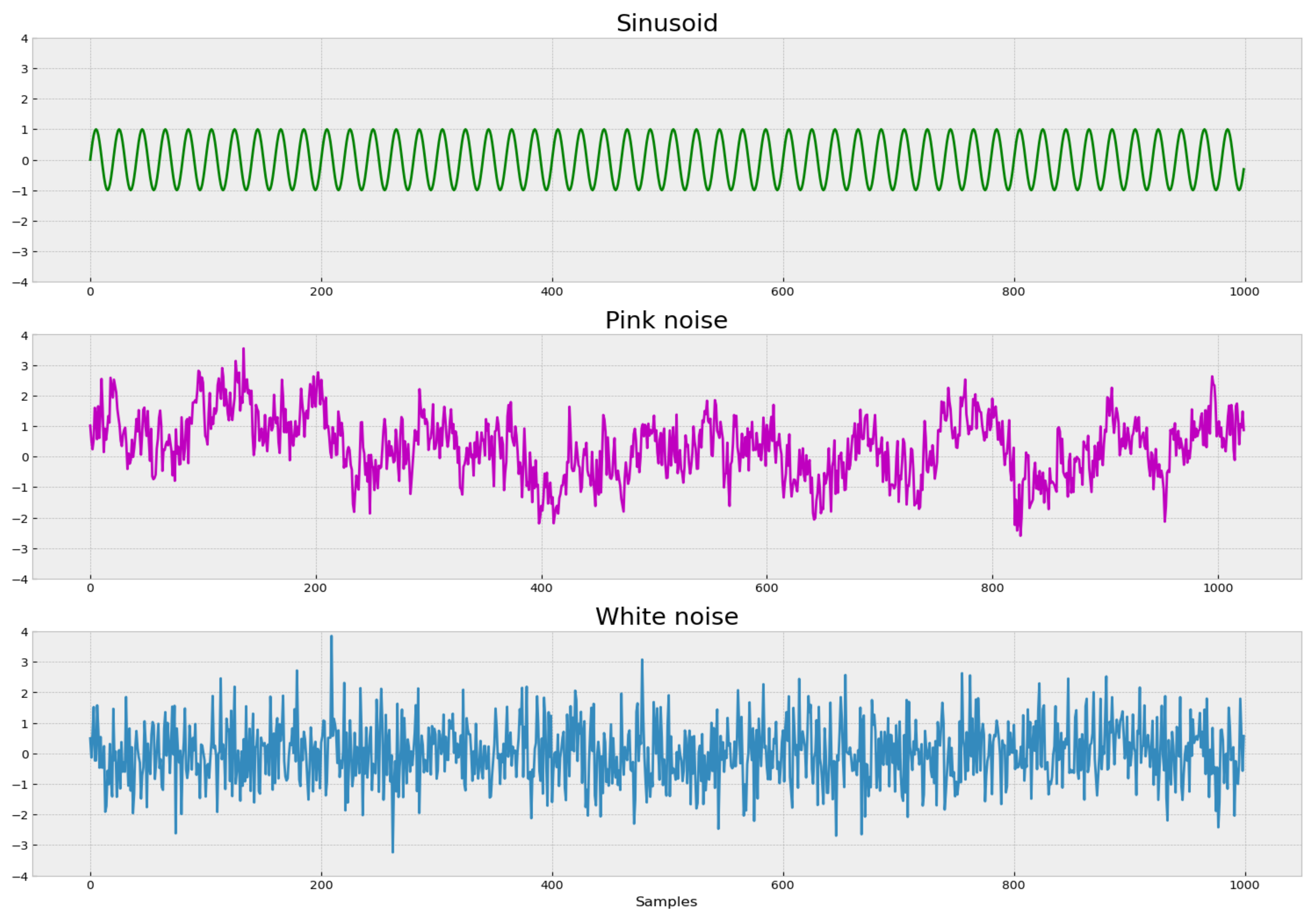Image resolution: width=1316 pixels, height=919 pixels.
Task: Click the −4 y-axis label on White noise
Action: 20,877
